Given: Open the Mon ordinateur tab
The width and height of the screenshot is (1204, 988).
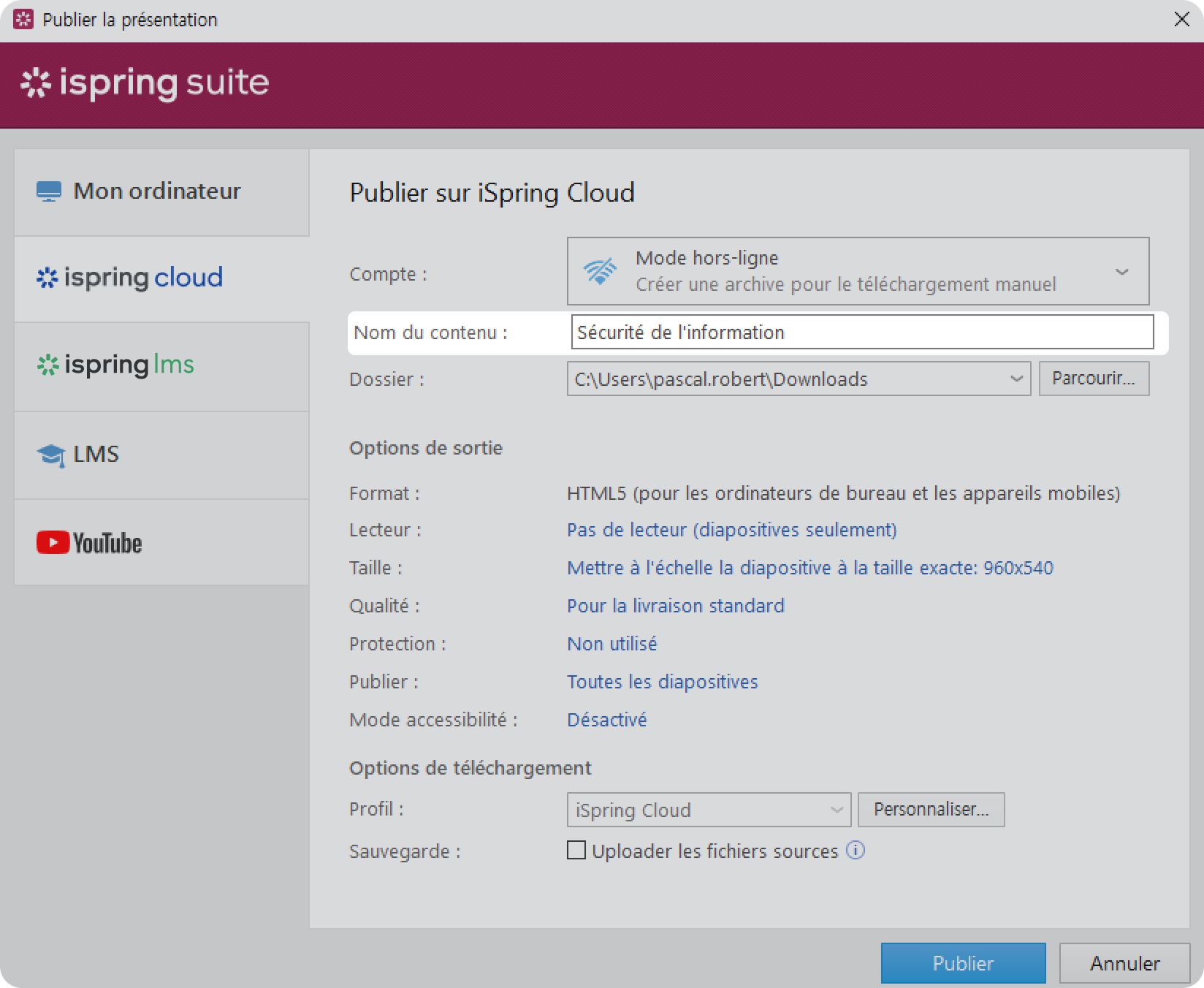Looking at the screenshot, I should coord(161,192).
